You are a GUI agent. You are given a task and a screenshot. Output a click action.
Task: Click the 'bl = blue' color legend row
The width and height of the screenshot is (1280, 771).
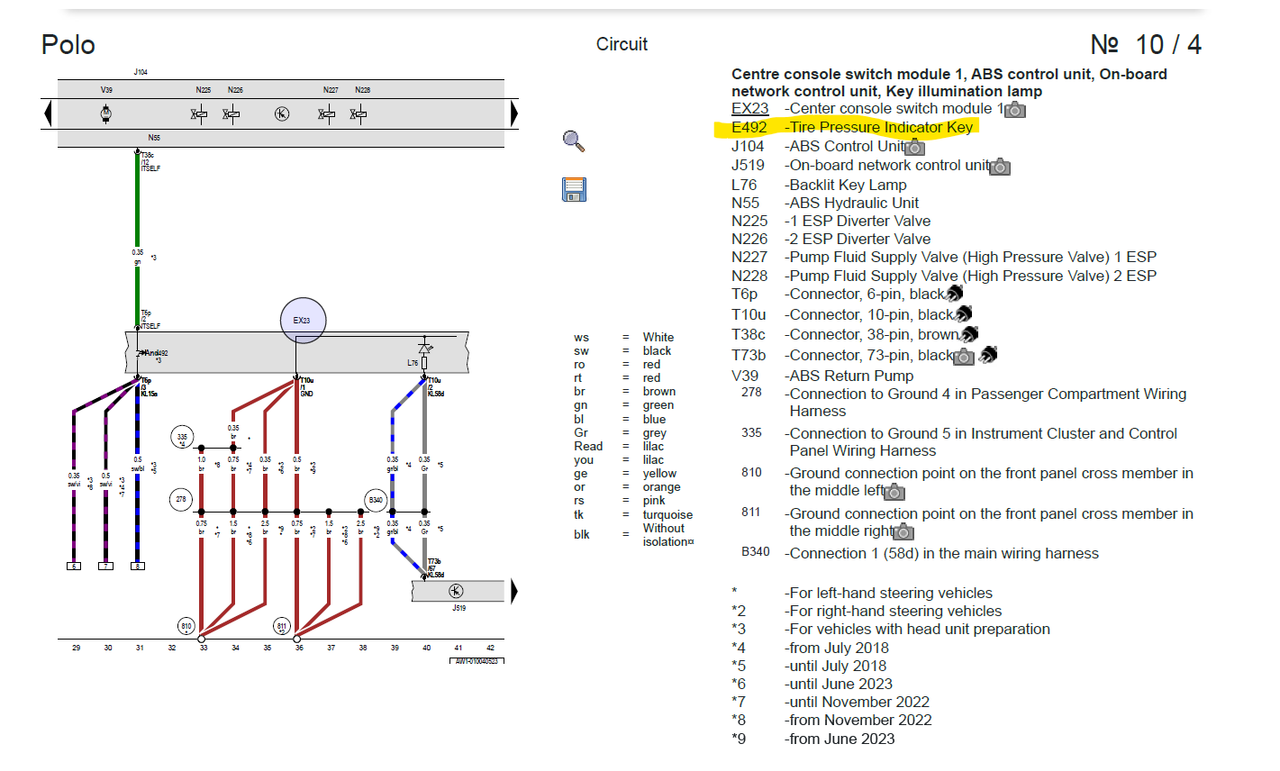tap(619, 420)
